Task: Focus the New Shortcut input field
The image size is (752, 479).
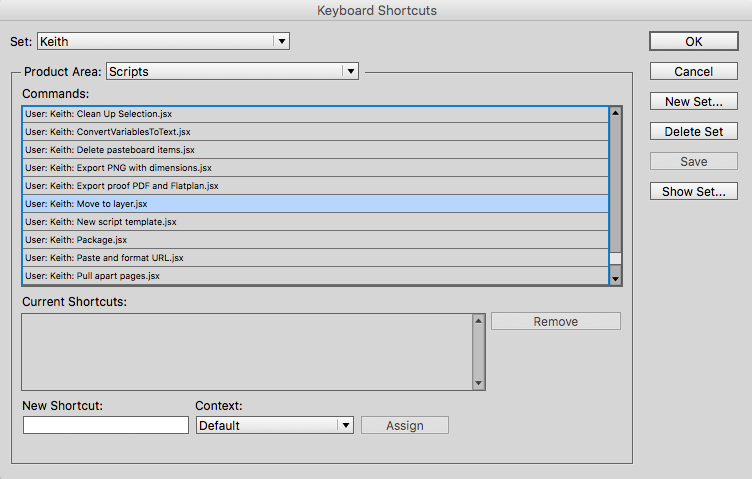Action: (x=106, y=425)
